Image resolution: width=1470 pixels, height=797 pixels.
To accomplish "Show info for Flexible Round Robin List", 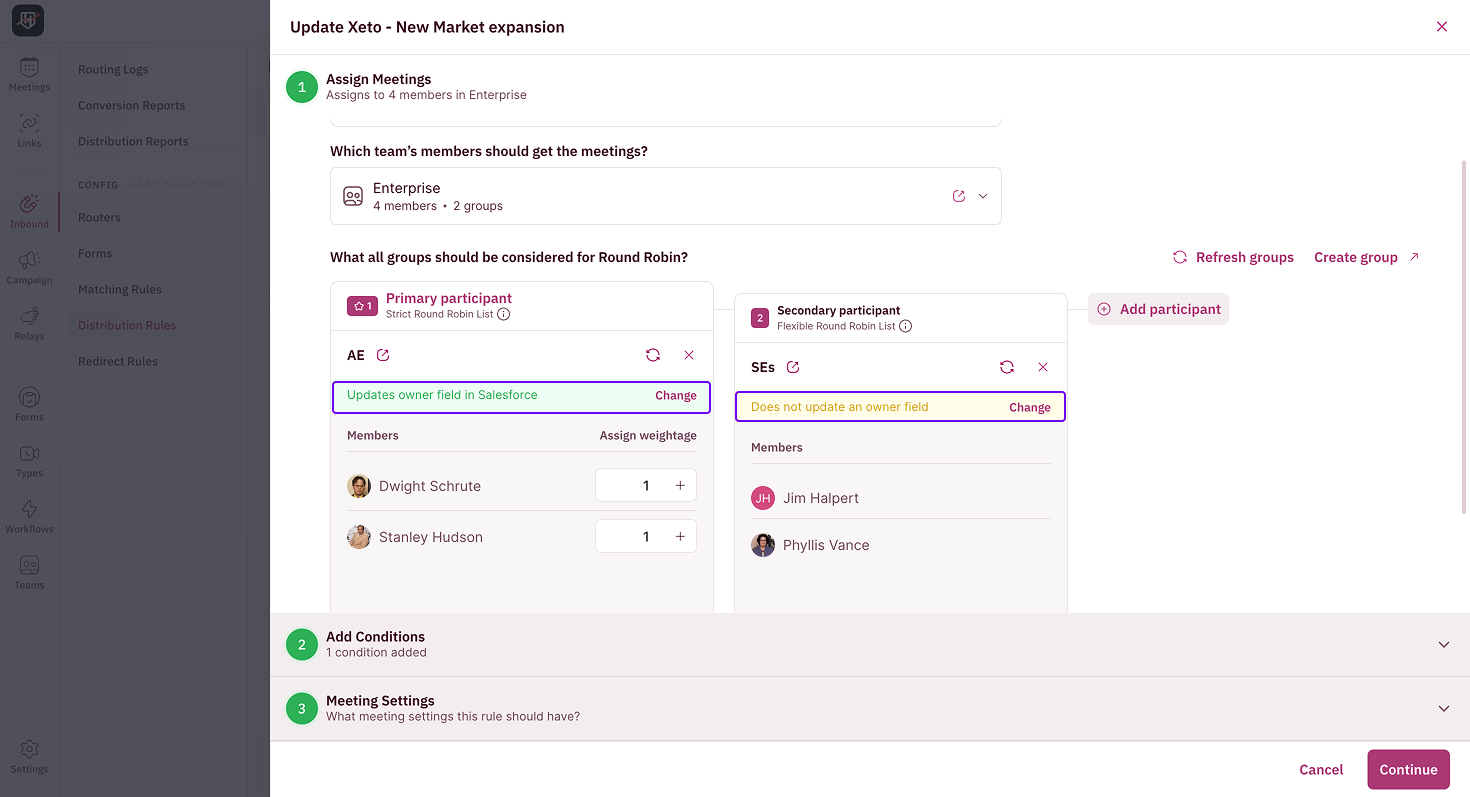I will [x=905, y=326].
